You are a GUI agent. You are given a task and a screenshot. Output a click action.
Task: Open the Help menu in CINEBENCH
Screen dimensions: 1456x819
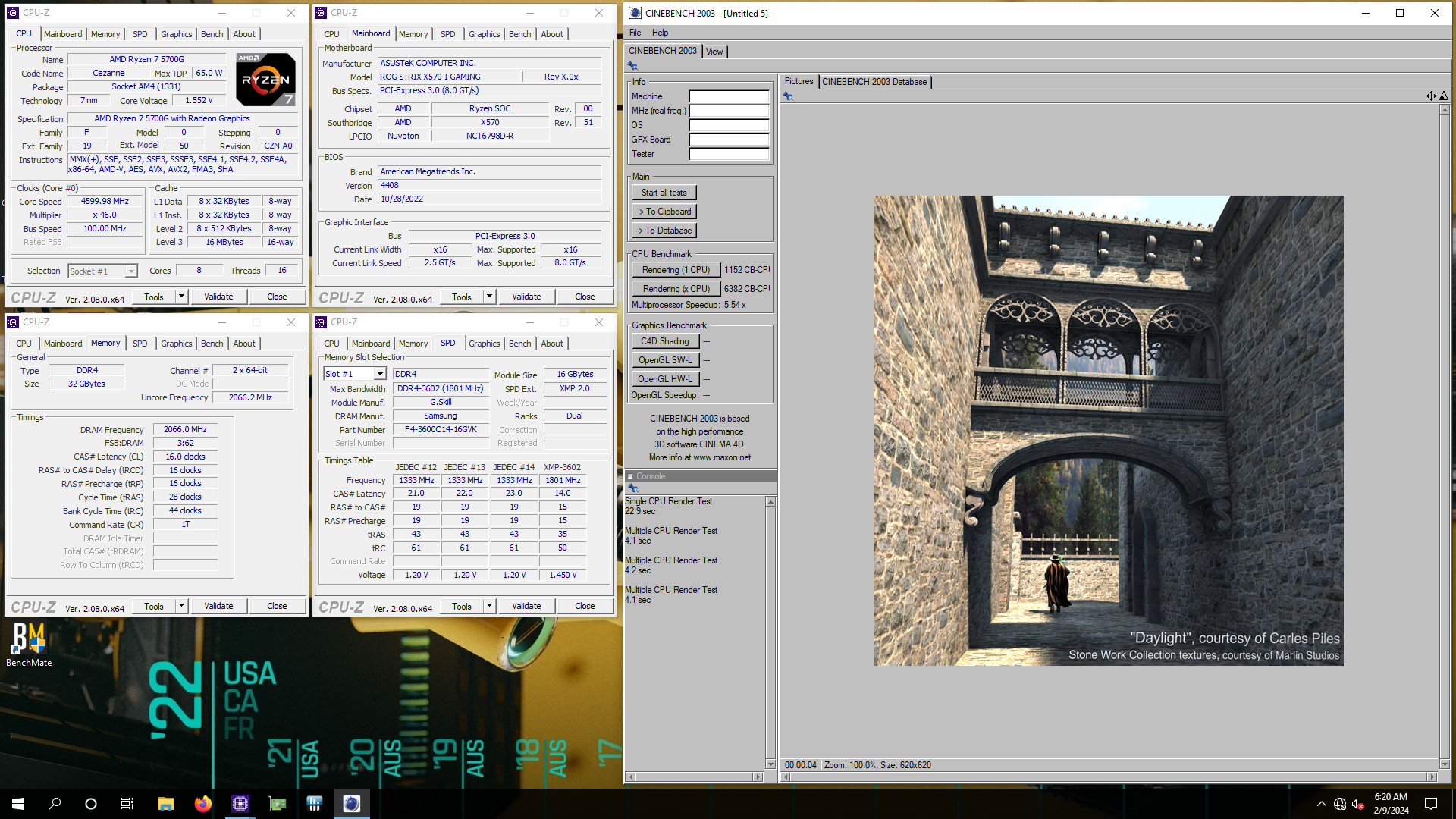pos(660,33)
